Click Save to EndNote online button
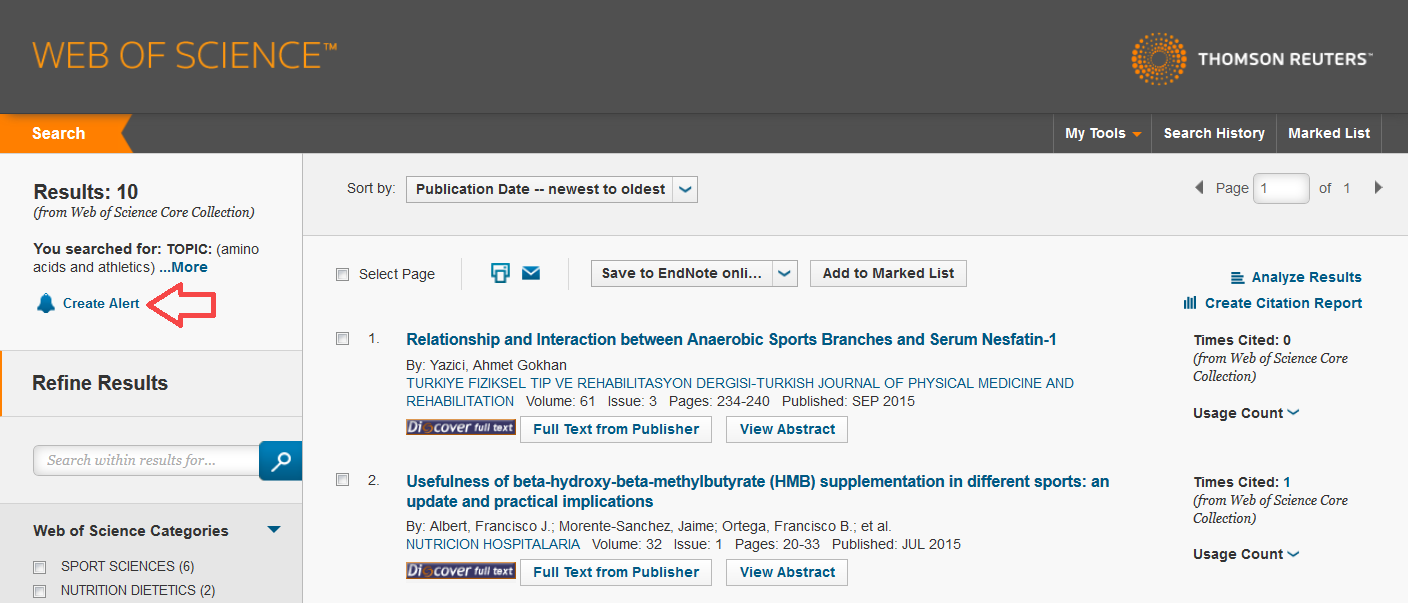 coord(682,273)
